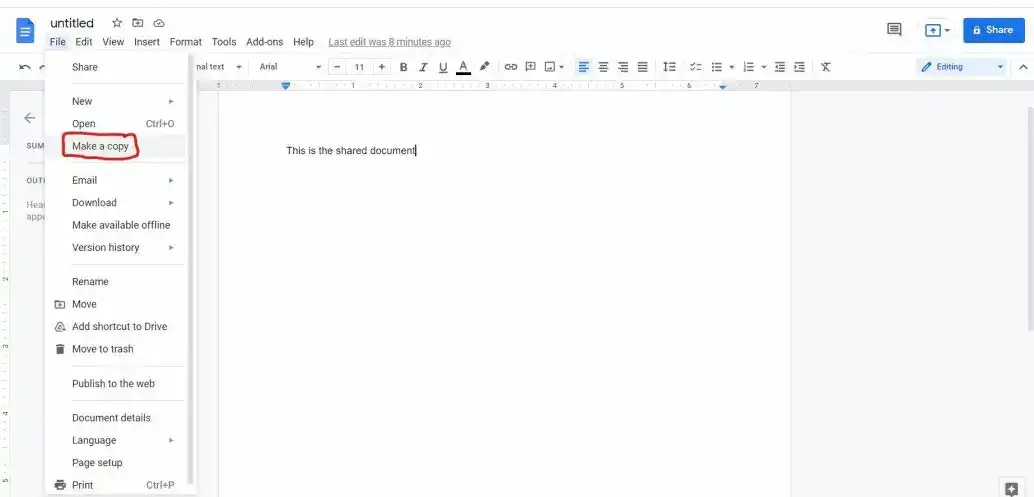Open the Editing mode dropdown
The width and height of the screenshot is (1034, 497).
tap(961, 67)
